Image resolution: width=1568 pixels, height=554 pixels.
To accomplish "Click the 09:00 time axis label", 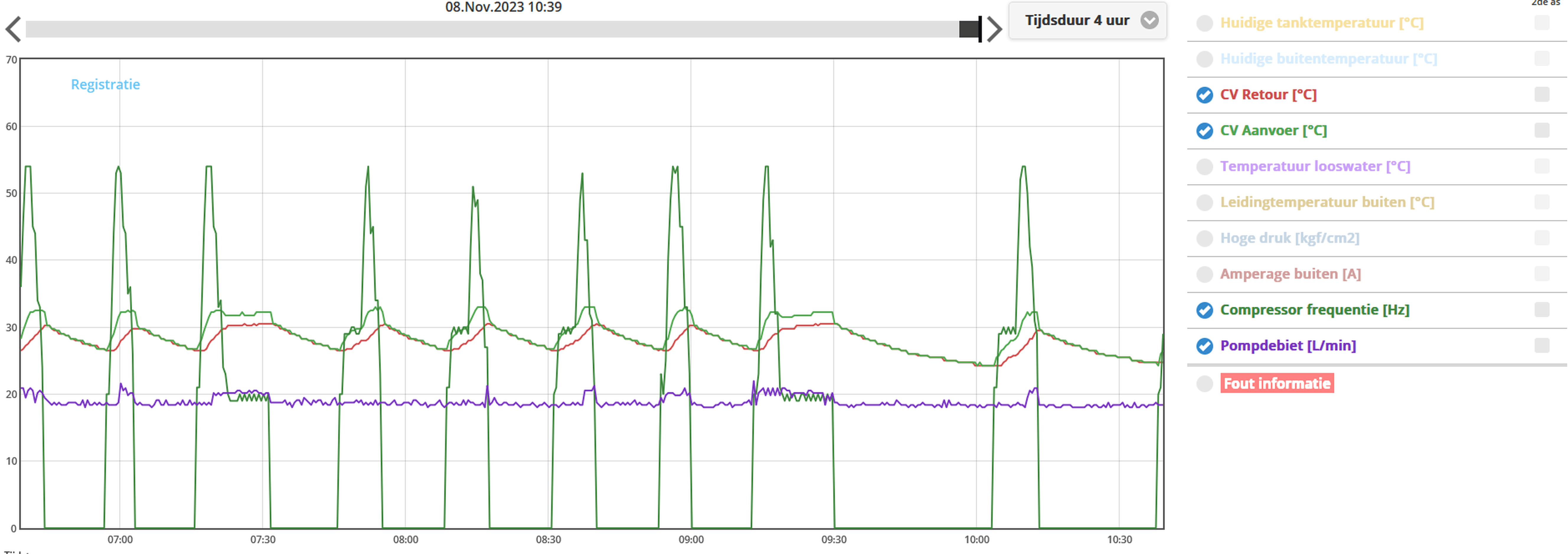I will point(691,540).
